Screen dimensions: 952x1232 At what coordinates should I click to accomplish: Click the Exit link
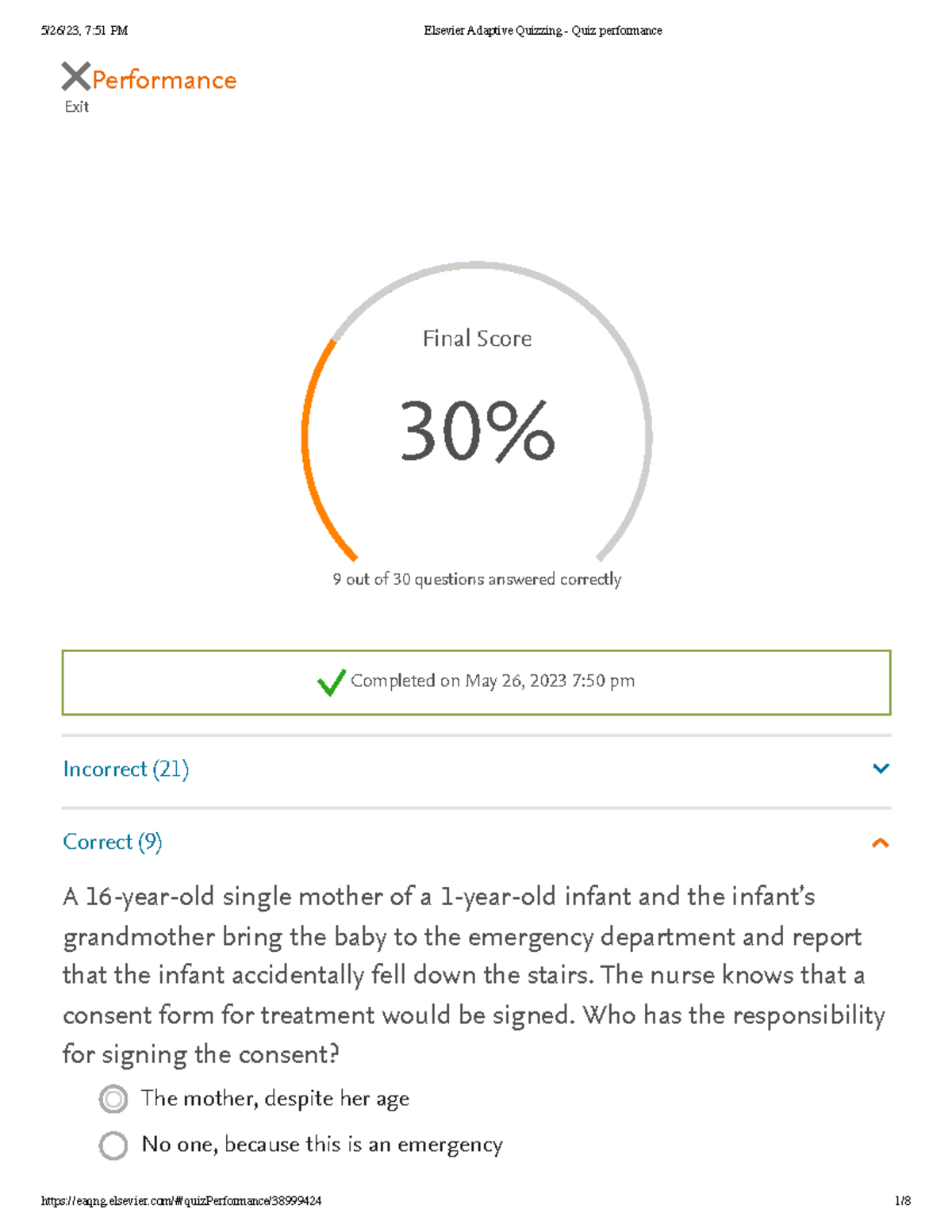click(76, 106)
